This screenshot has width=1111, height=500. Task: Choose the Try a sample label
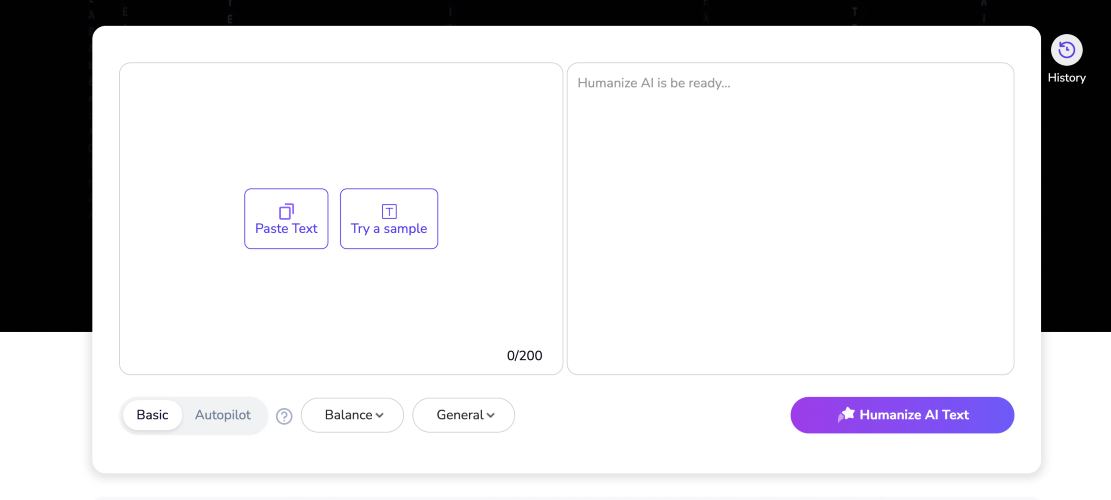(389, 229)
